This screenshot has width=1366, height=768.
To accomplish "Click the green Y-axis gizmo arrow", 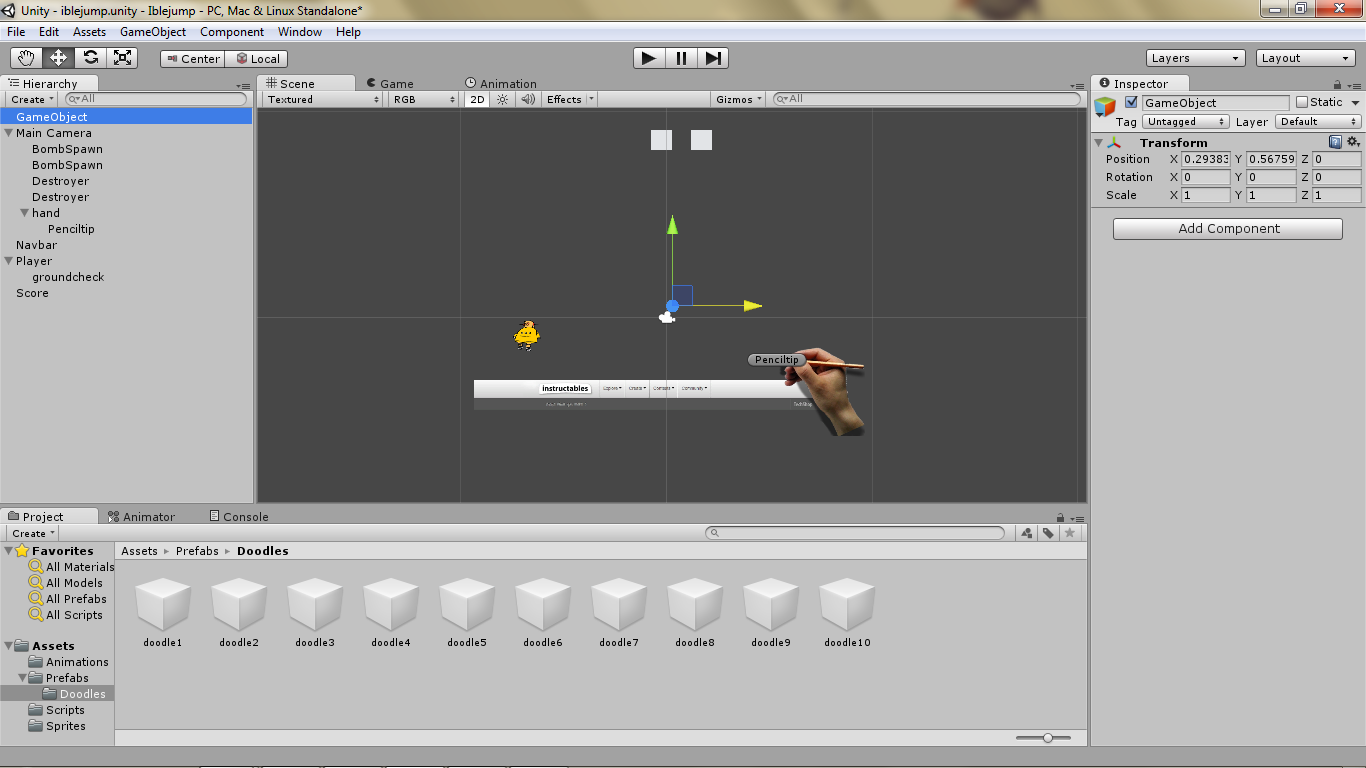I will 673,225.
